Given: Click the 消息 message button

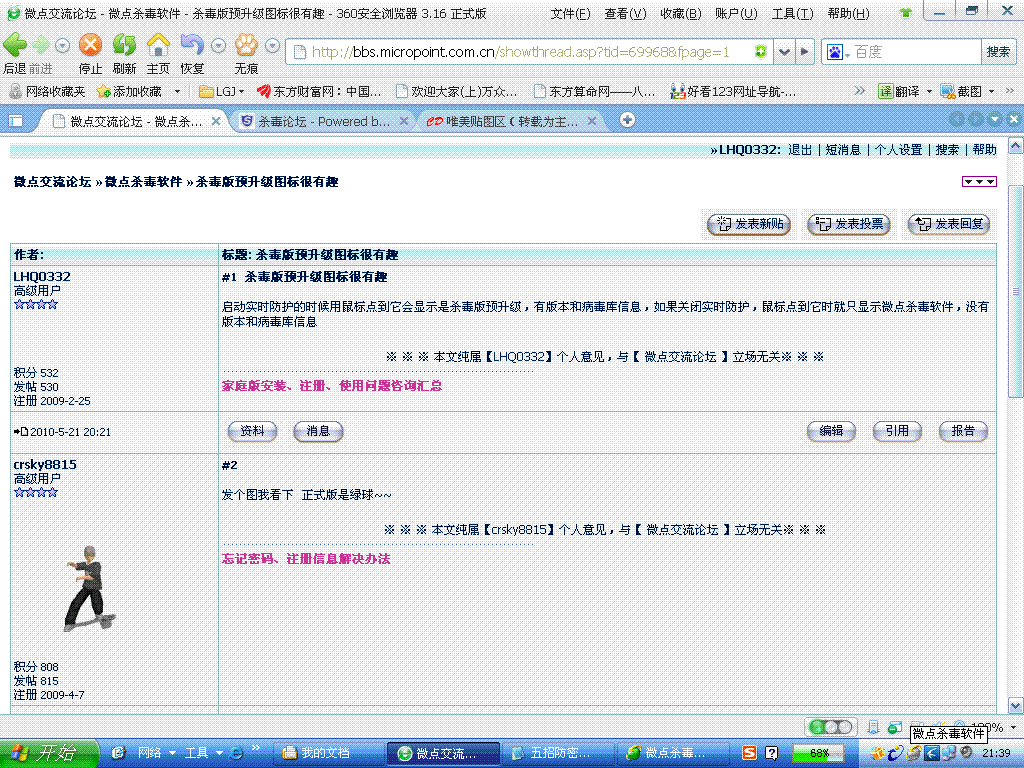Looking at the screenshot, I should pos(318,431).
